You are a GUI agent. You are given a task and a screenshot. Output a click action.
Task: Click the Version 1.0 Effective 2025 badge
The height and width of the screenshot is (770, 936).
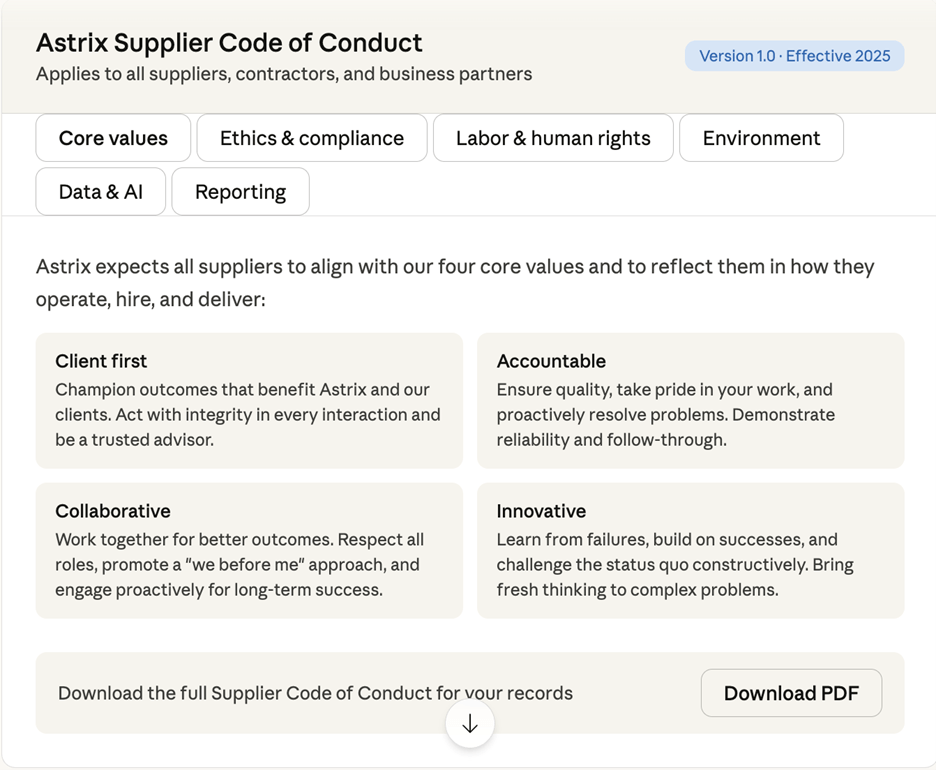pos(794,56)
